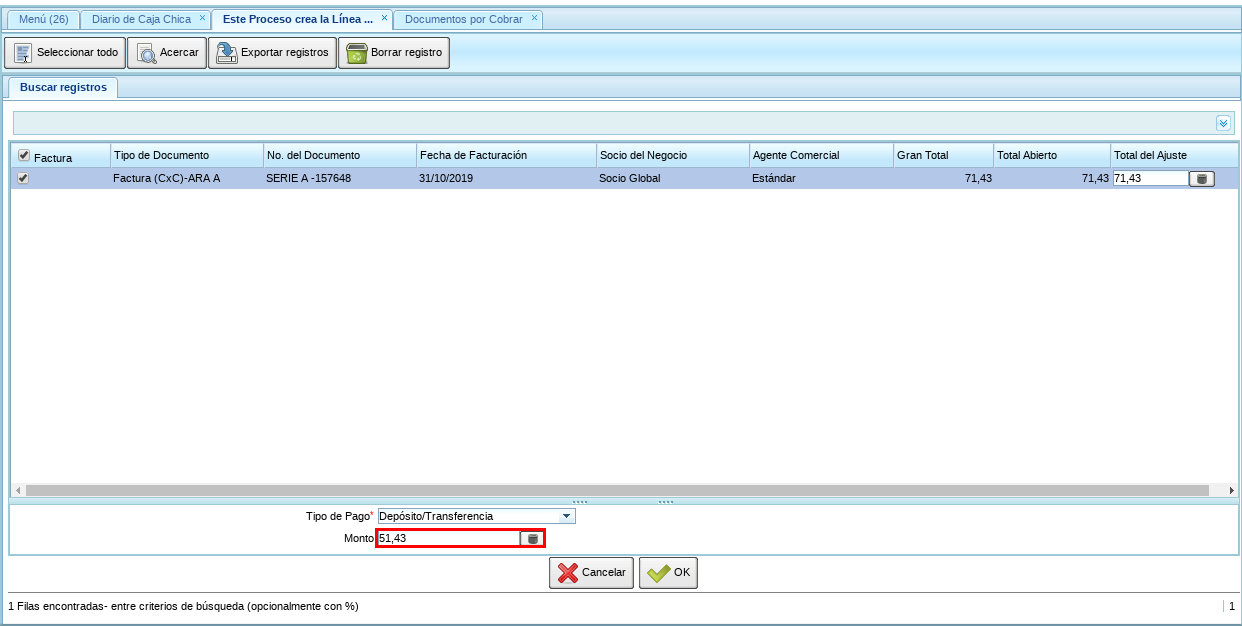Click the table scrollbar left arrow
Viewport: 1242px width, 626px height.
coord(18,491)
